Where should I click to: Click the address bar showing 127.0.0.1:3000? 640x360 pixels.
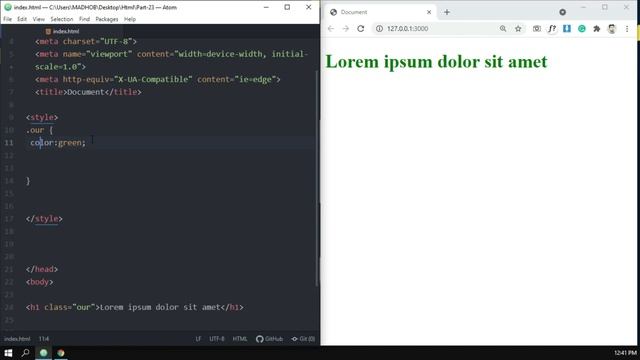[x=441, y=29]
